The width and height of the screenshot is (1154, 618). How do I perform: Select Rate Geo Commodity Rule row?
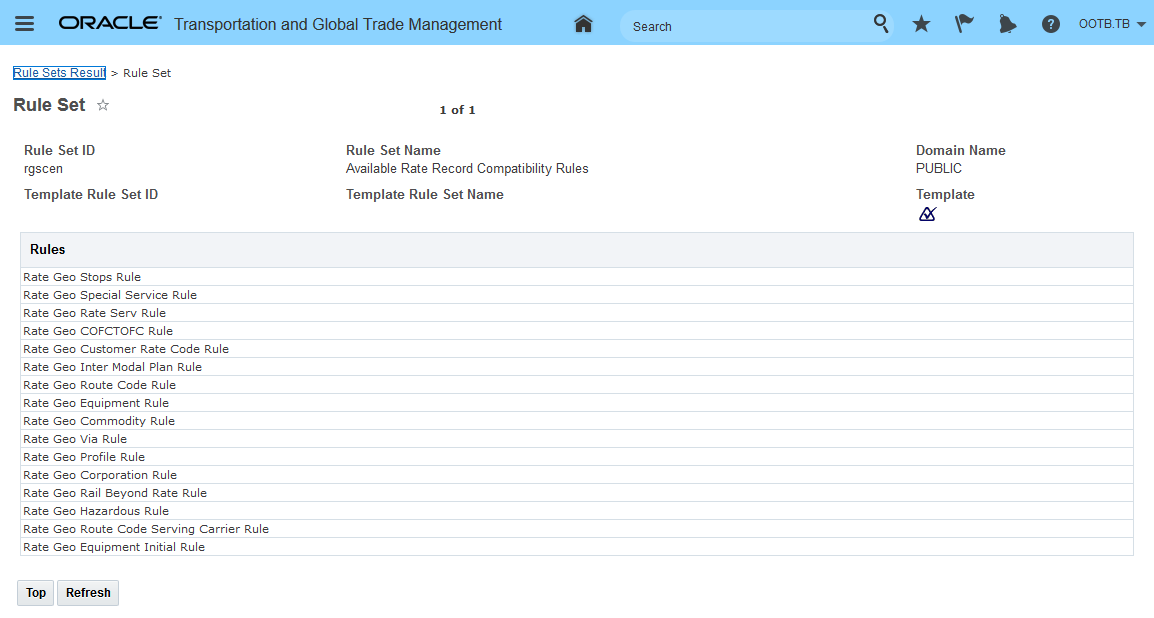577,421
